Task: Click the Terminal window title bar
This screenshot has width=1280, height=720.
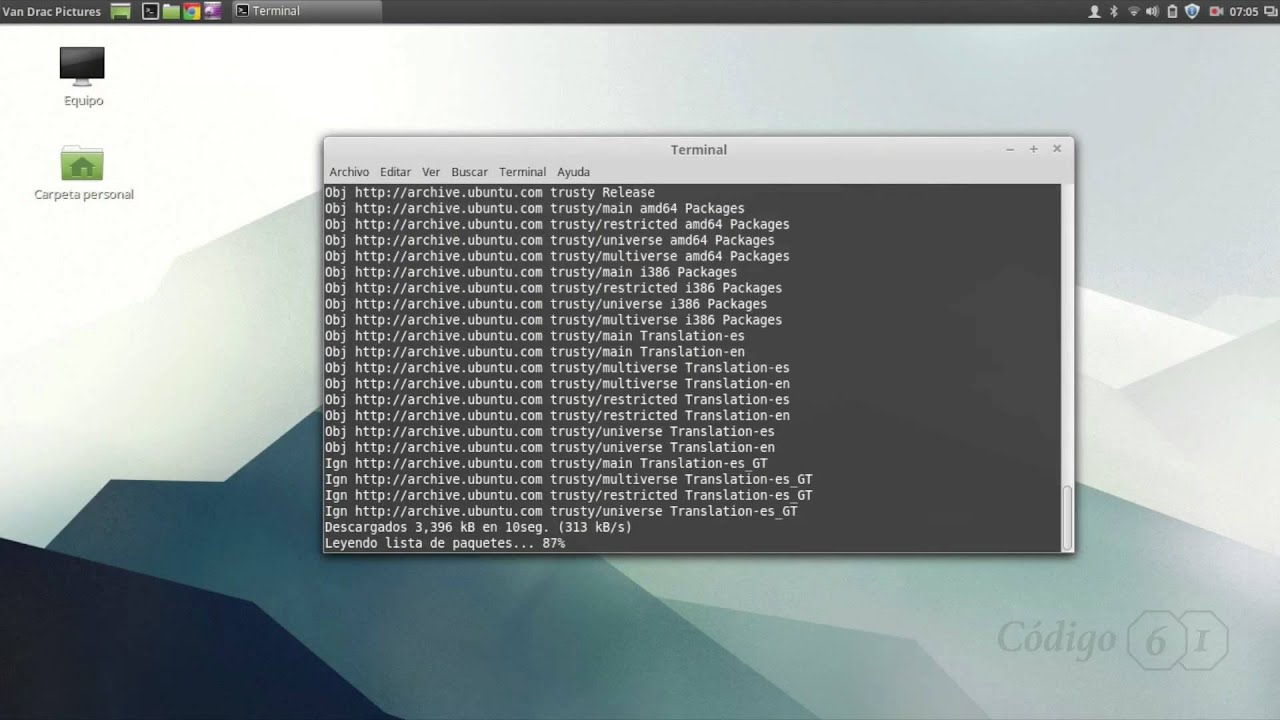Action: [x=698, y=149]
